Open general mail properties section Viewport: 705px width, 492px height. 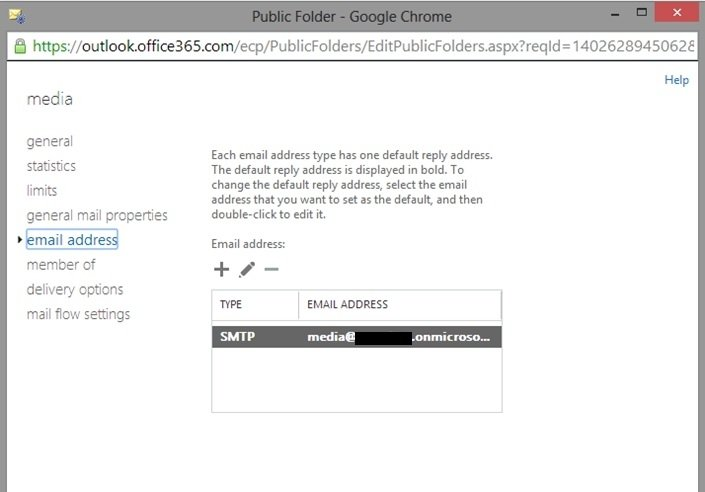click(97, 215)
